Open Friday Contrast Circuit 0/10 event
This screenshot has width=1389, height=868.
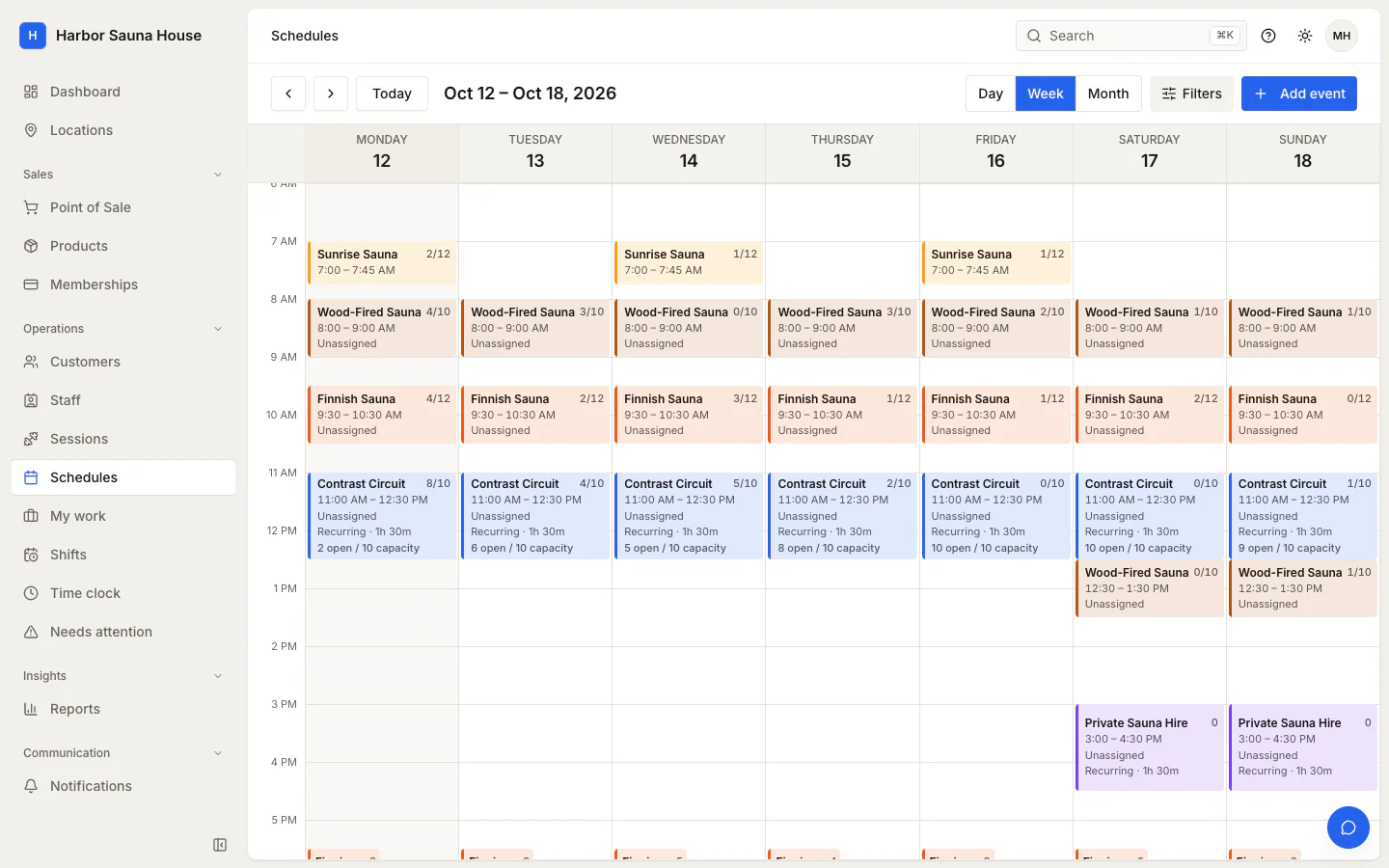(995, 516)
